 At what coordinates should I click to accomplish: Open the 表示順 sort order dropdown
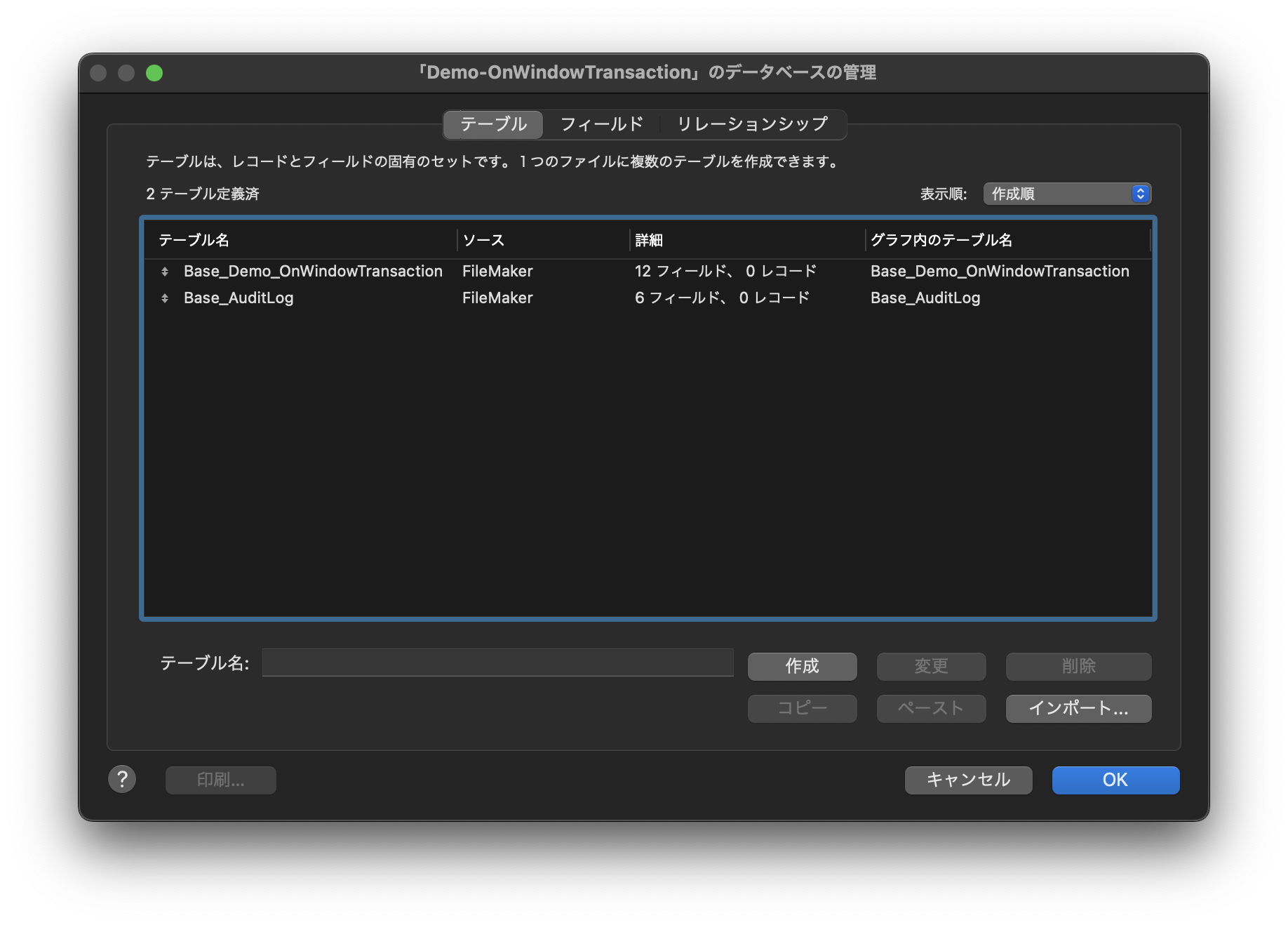coord(1066,194)
